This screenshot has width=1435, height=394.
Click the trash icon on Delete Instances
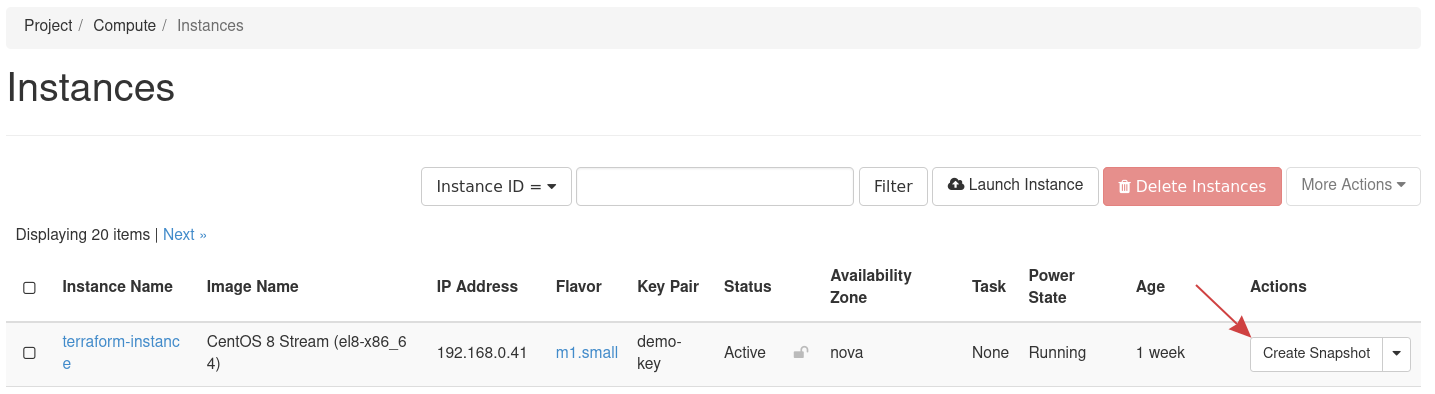(1124, 186)
